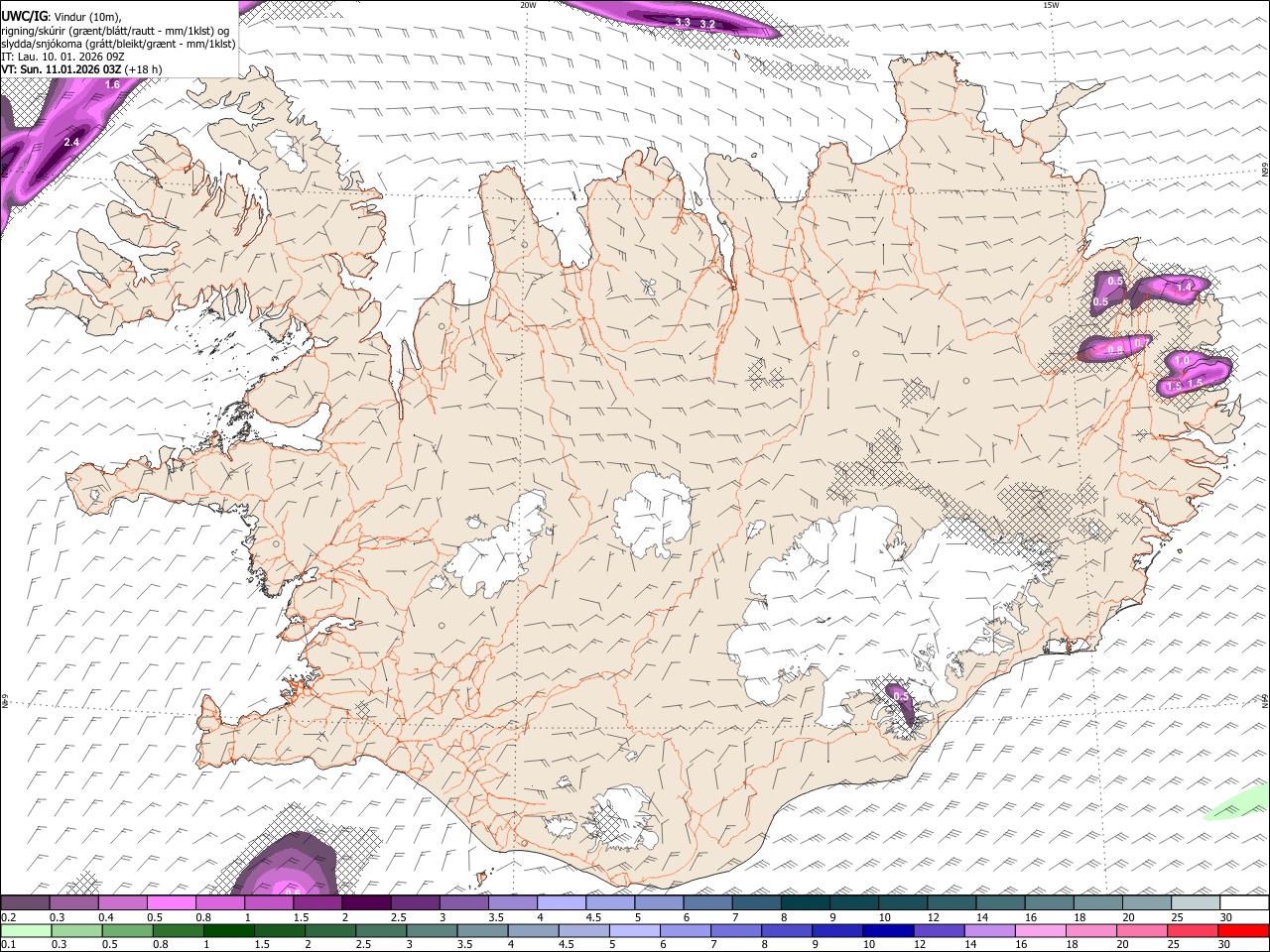Click the 3.3 snowfall value label
1270x952 pixels.
683,22
